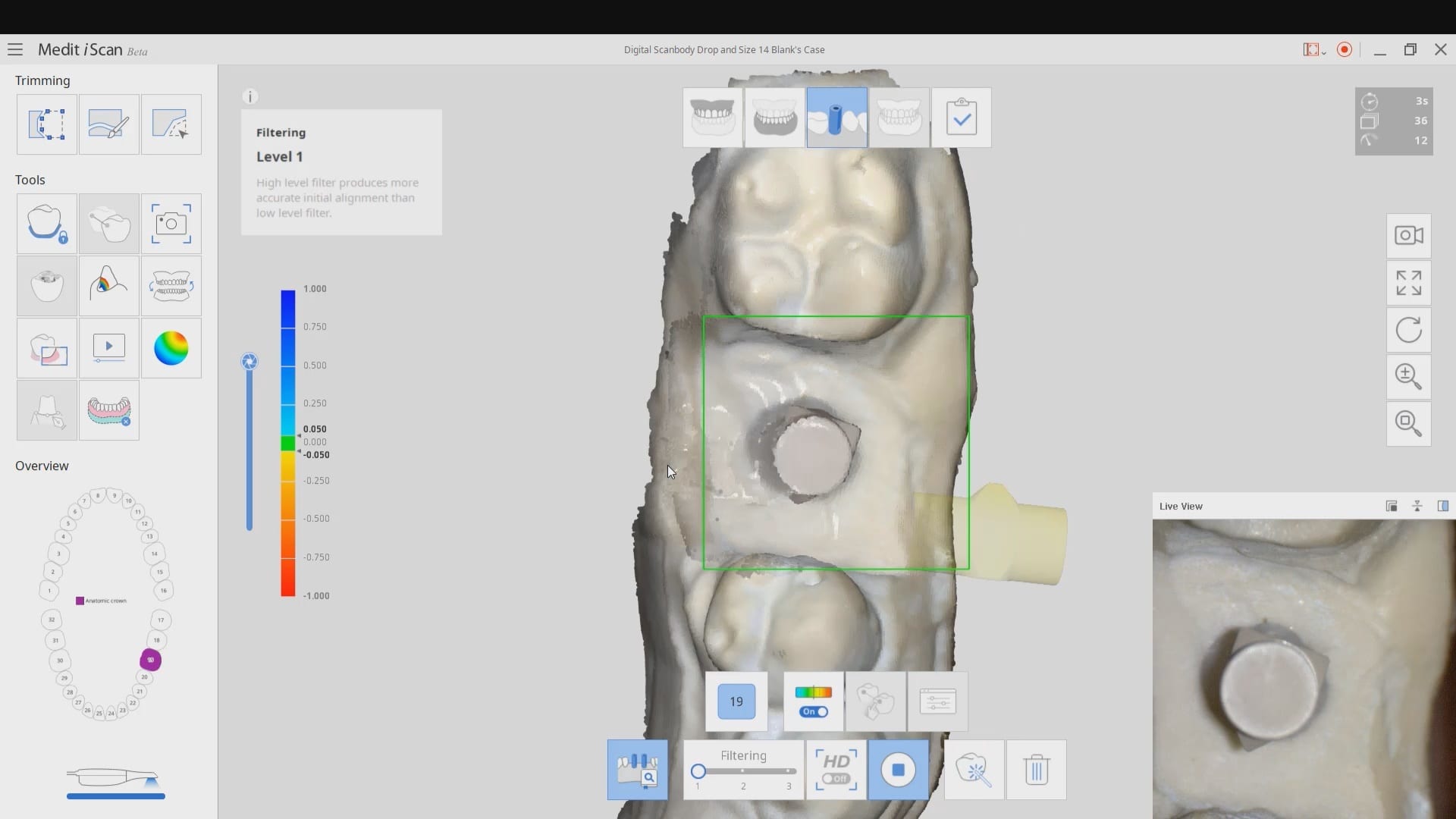The width and height of the screenshot is (1456, 819).
Task: Stop scanning with the stop button
Action: [899, 770]
